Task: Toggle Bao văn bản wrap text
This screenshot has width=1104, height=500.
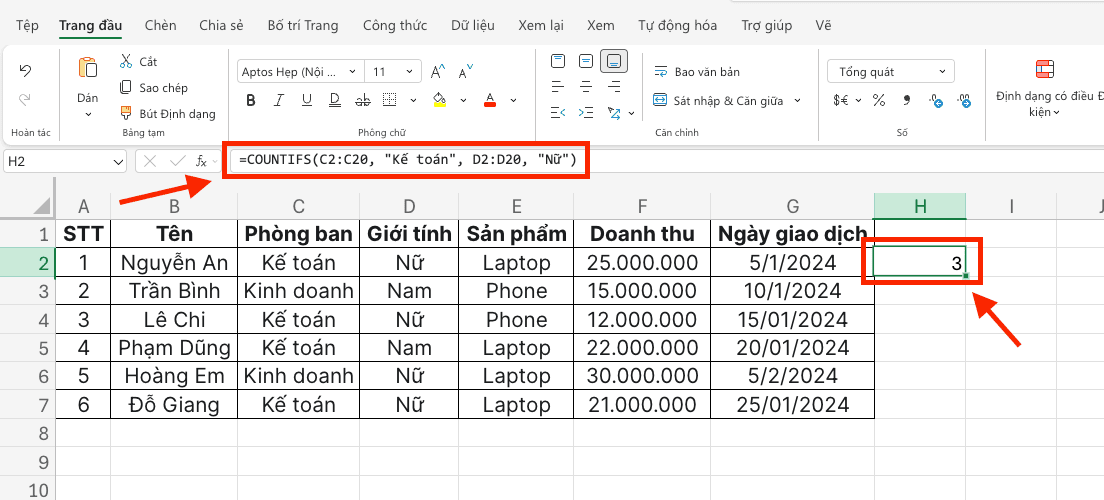Action: [697, 72]
